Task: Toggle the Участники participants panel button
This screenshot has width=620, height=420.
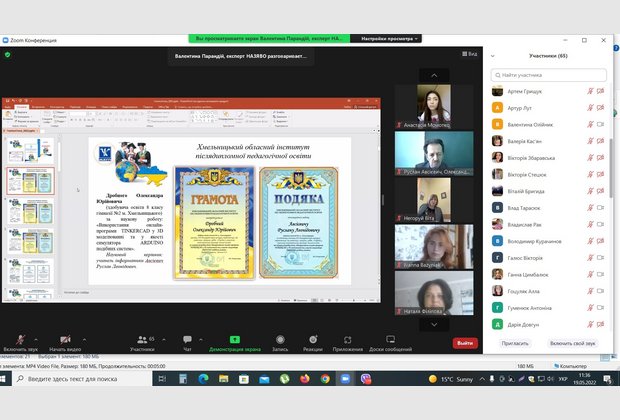Action: [142, 343]
